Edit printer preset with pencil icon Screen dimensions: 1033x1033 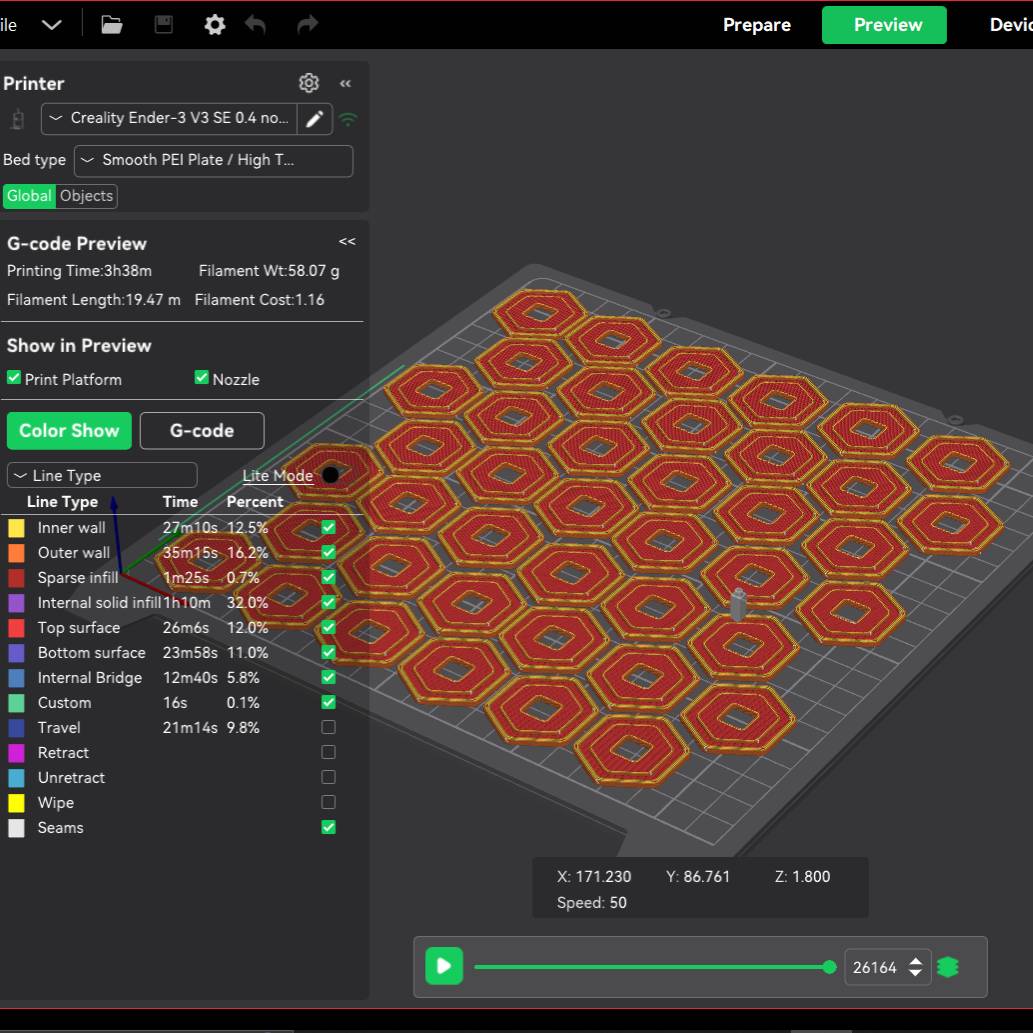pyautogui.click(x=314, y=119)
